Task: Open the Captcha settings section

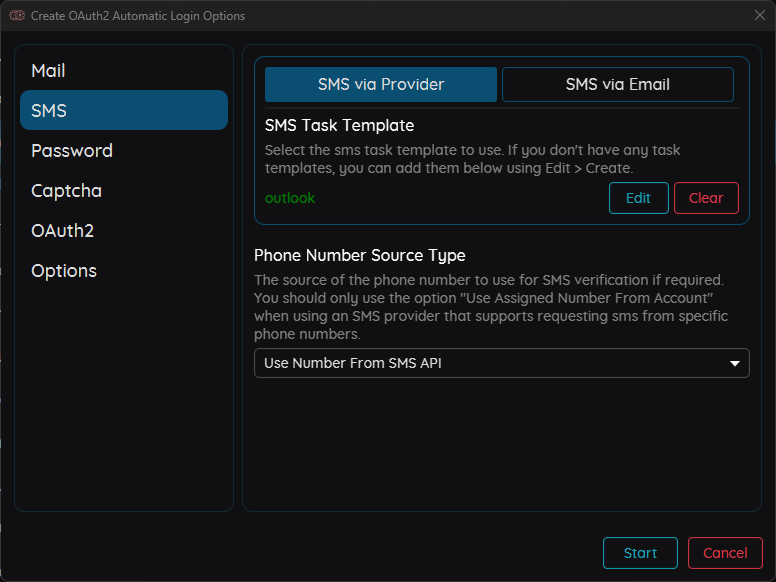Action: point(66,191)
